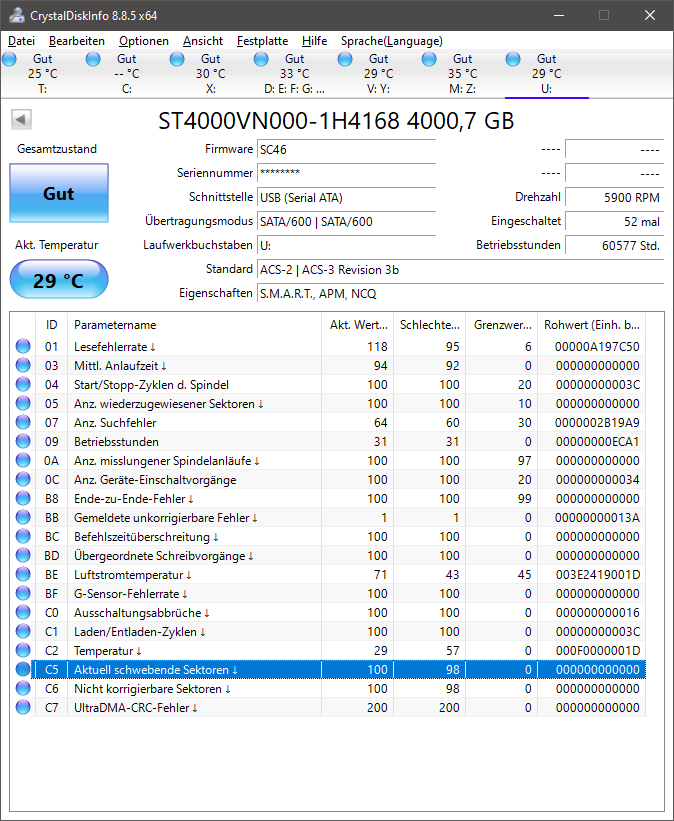
Task: Open the Sprache(Language) menu
Action: 392,41
